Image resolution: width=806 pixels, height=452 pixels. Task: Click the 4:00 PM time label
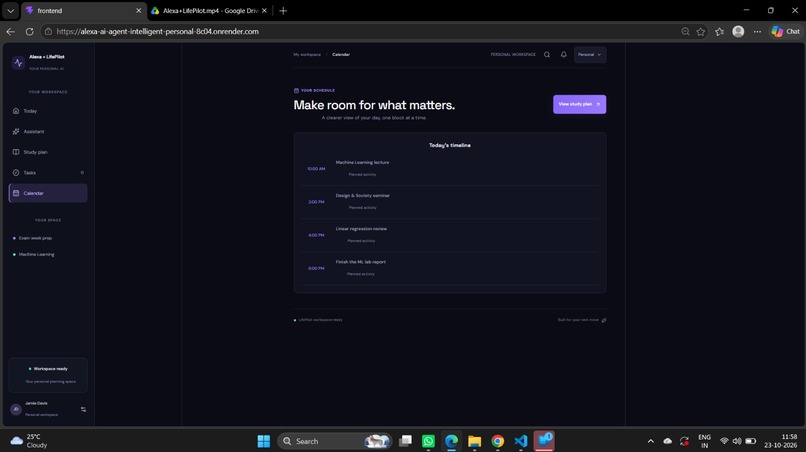(x=316, y=235)
